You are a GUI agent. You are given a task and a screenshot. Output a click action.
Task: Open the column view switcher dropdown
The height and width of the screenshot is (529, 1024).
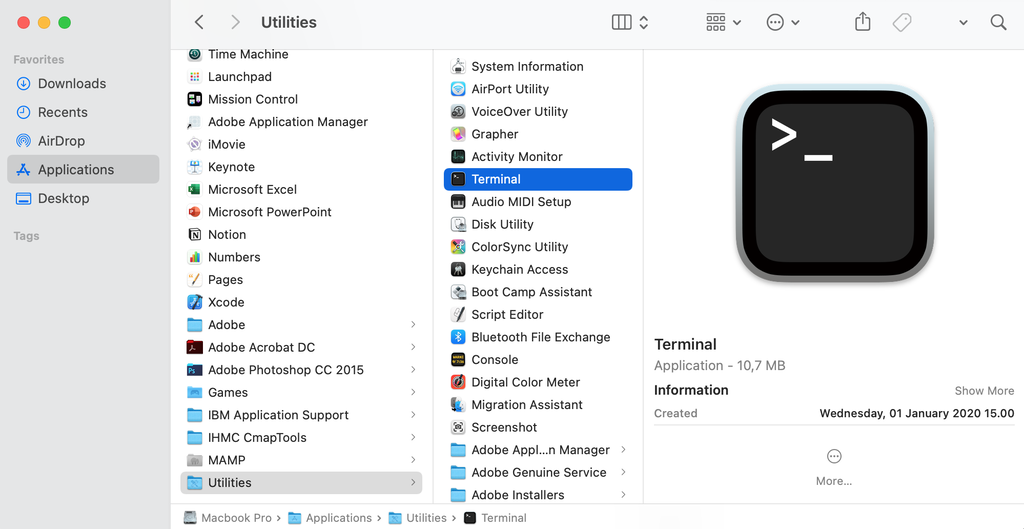tap(630, 22)
